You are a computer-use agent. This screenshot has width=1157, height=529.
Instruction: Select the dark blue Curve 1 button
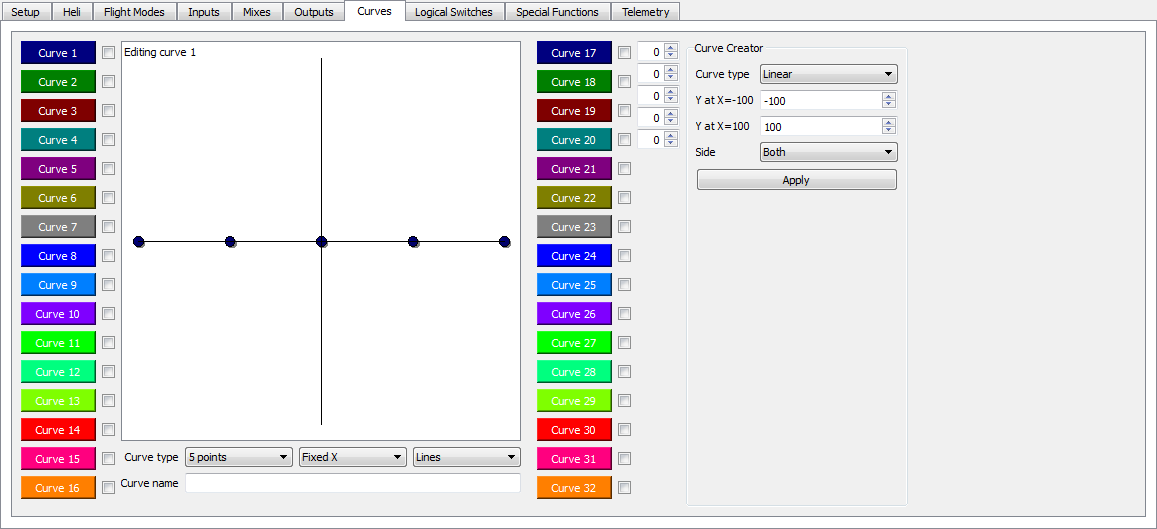[58, 53]
